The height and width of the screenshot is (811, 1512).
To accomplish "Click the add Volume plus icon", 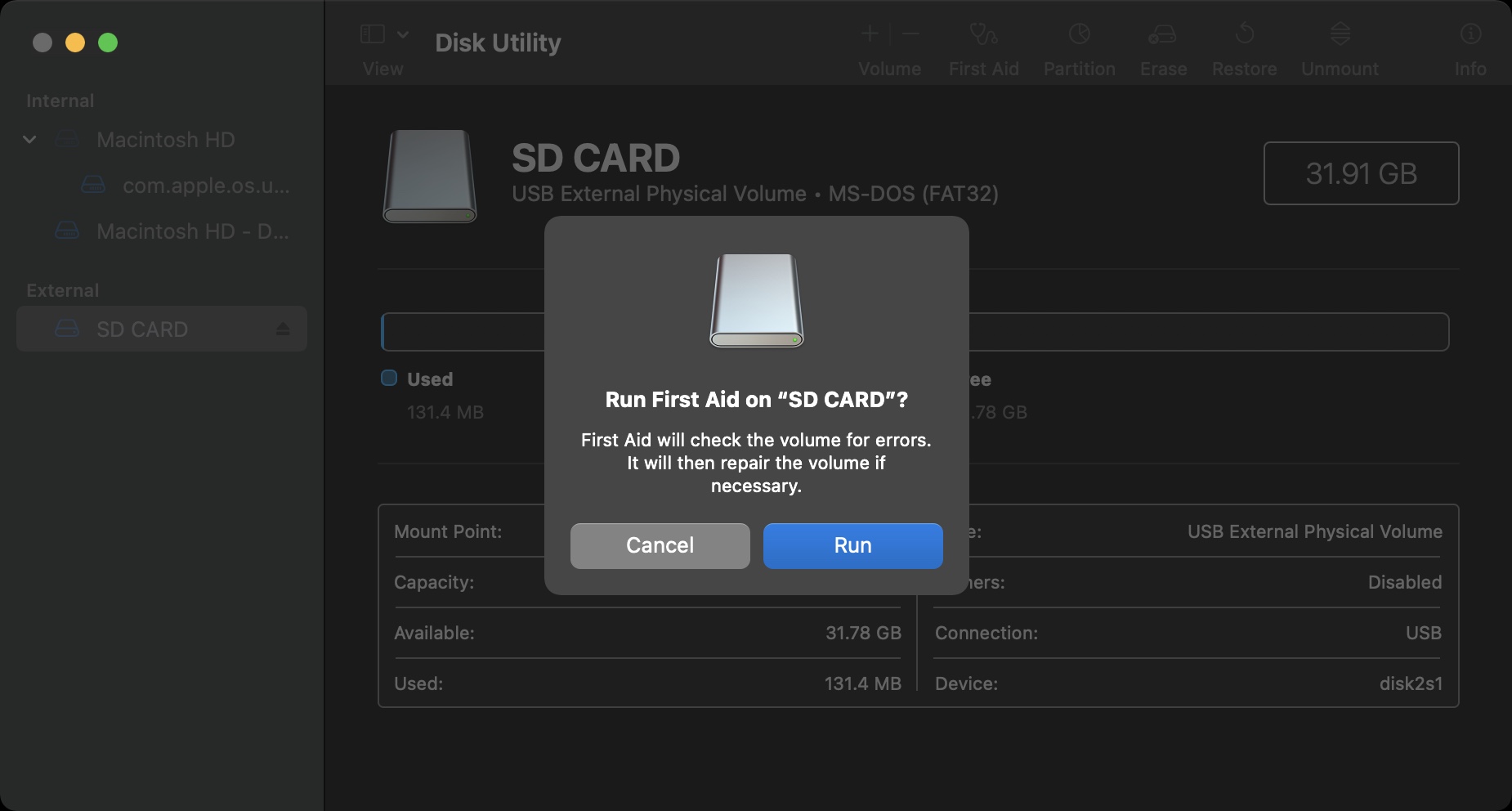I will [870, 34].
